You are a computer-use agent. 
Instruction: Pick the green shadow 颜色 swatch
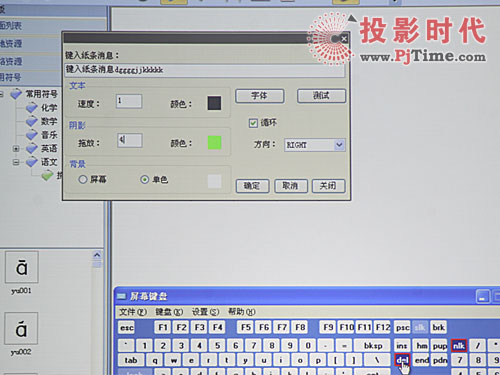[214, 142]
